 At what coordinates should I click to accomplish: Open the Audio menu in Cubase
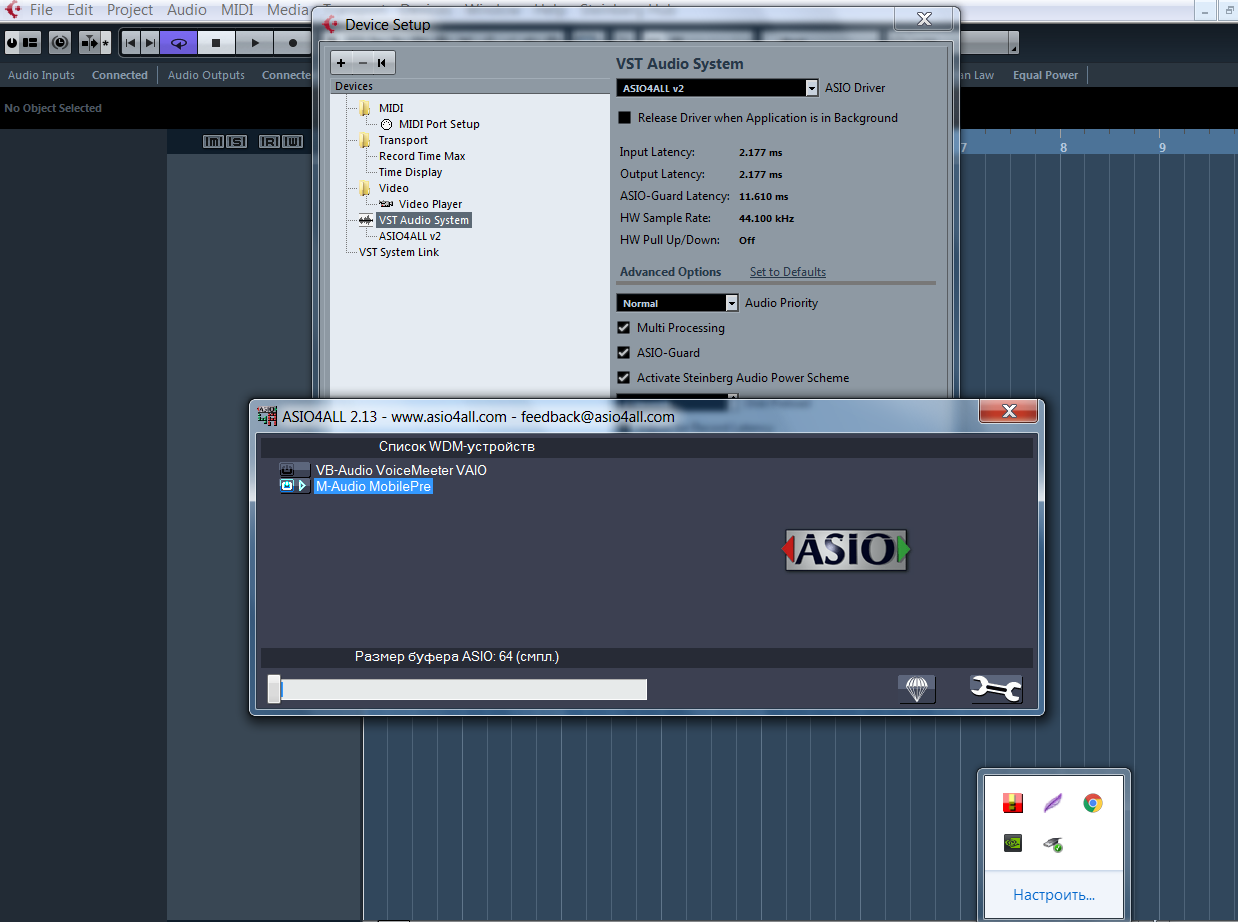(x=187, y=10)
